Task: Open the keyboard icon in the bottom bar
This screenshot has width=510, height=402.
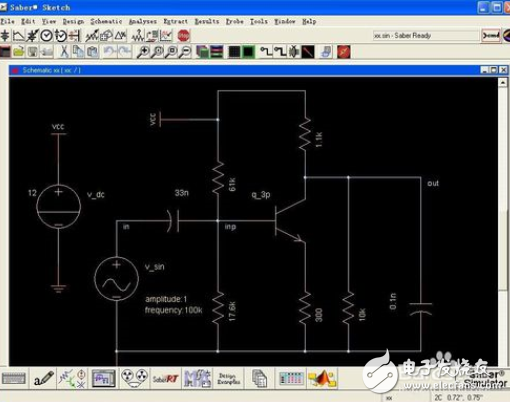Action: click(14, 379)
